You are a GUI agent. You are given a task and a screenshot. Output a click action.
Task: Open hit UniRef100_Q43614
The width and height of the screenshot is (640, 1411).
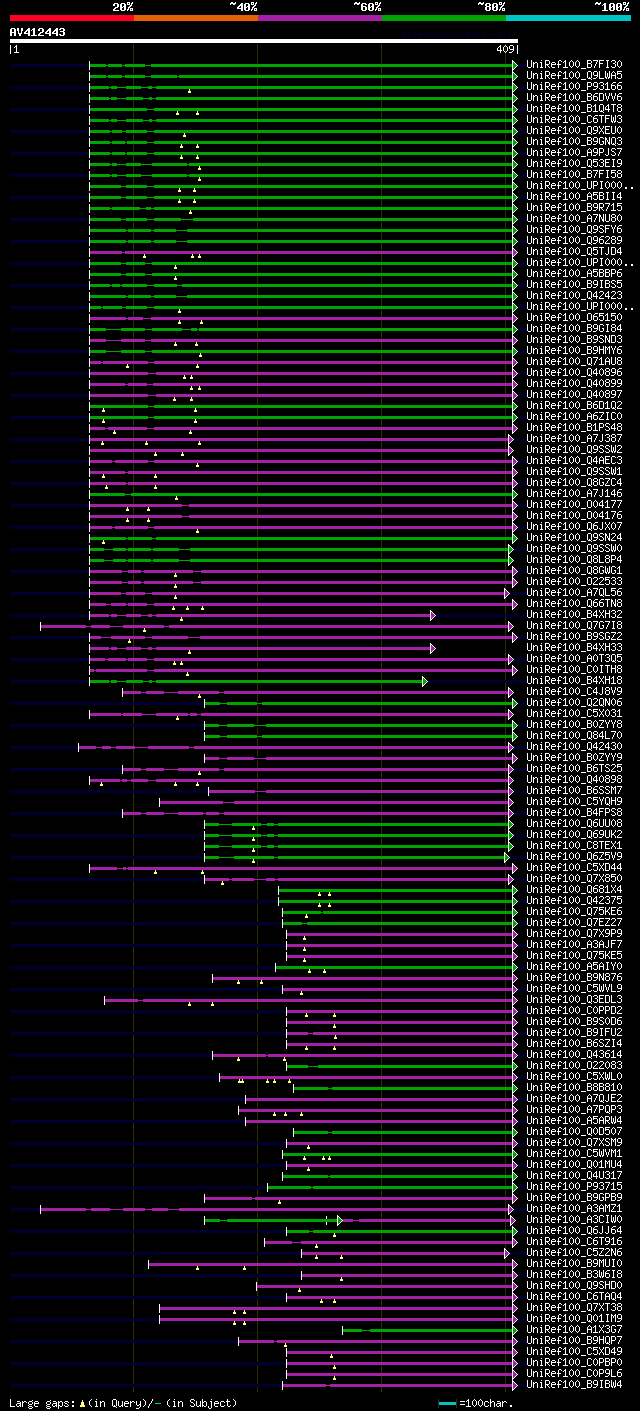click(574, 1054)
